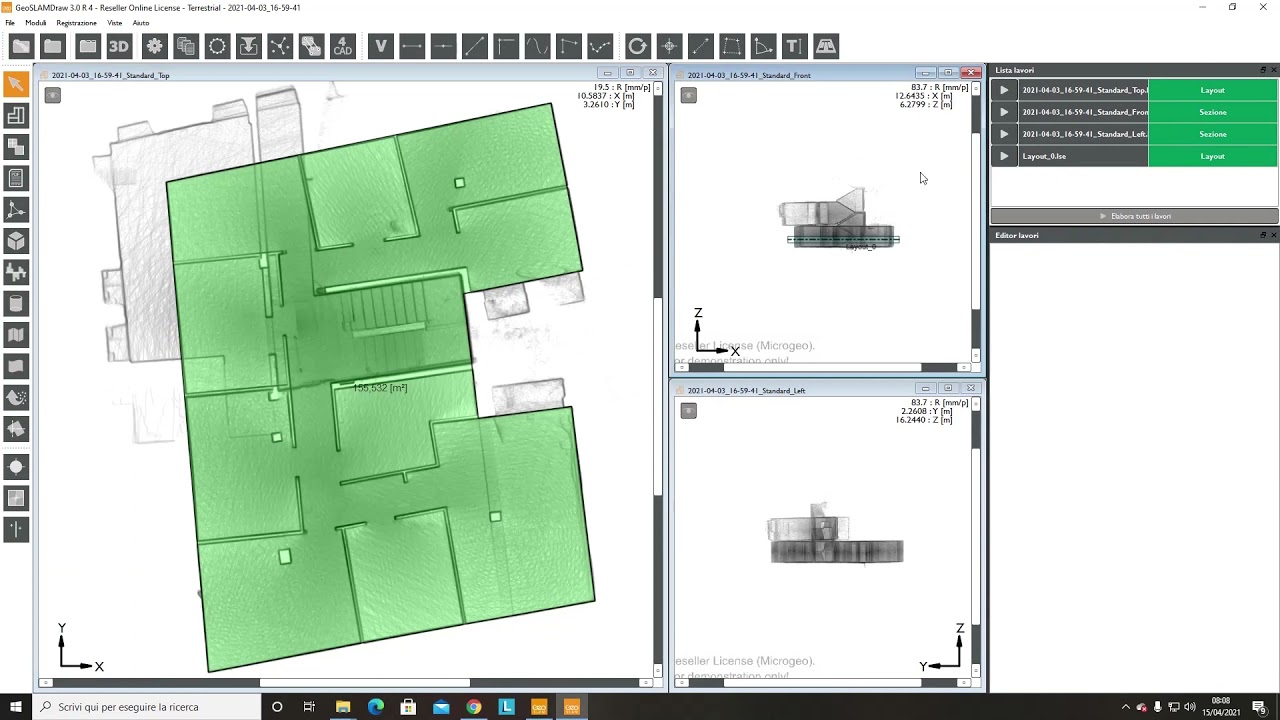Click the crosshair target toolbar icon
Image resolution: width=1280 pixels, height=720 pixels.
tap(669, 46)
